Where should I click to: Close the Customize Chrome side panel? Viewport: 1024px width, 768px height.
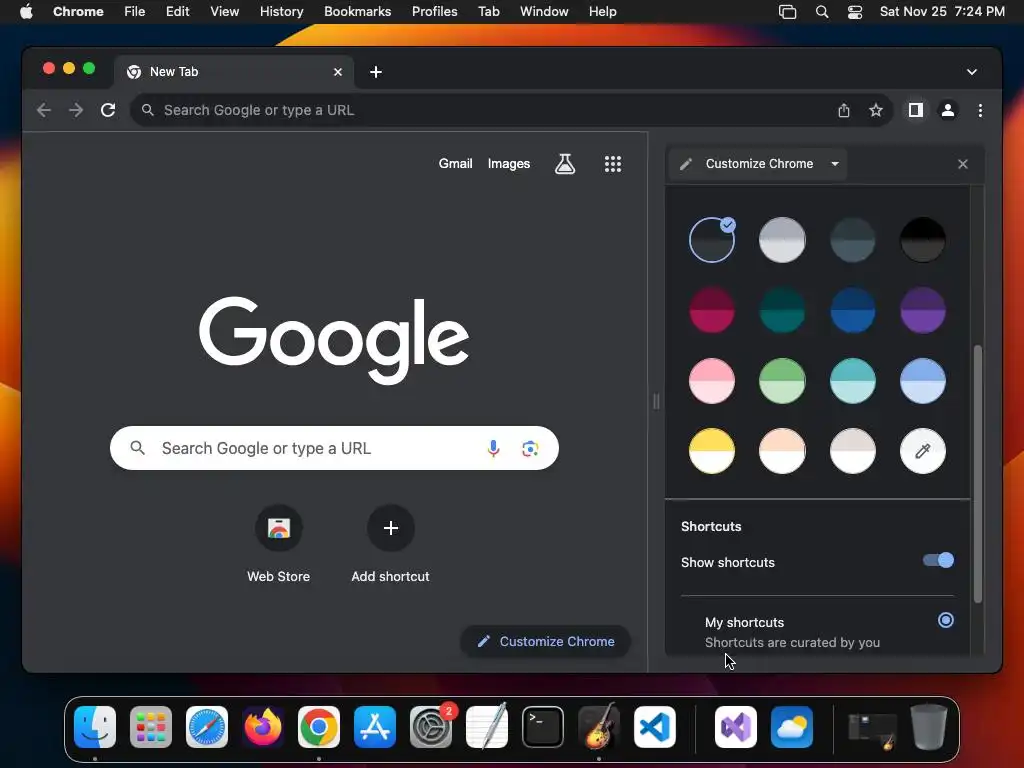(963, 164)
